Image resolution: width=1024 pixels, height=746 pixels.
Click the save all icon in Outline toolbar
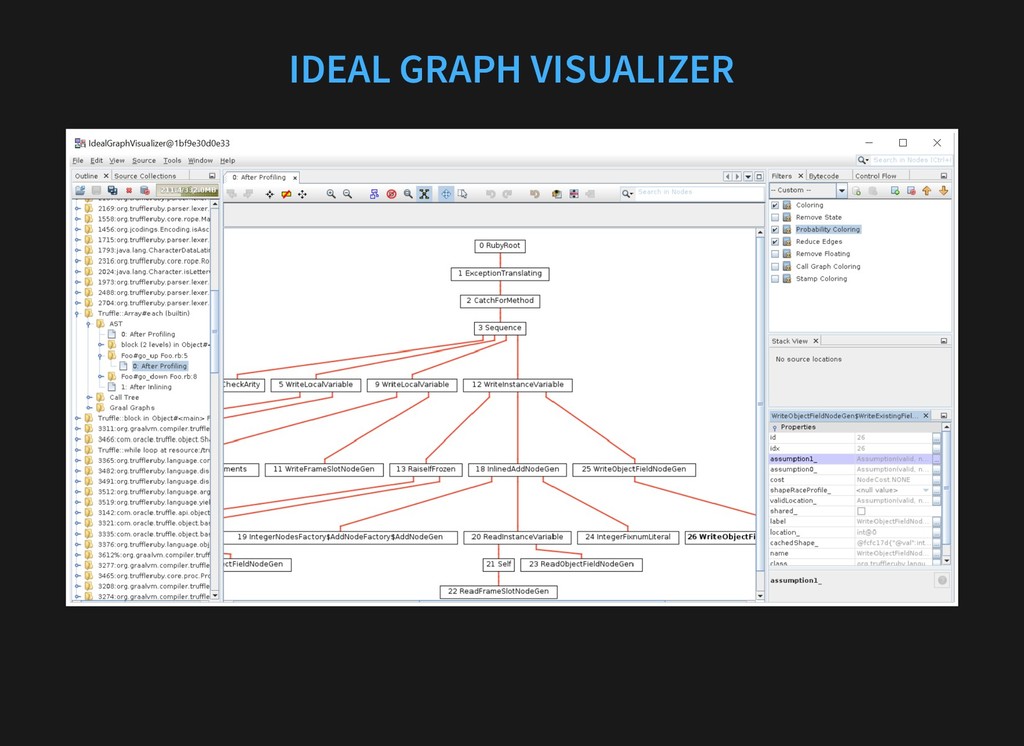tap(112, 190)
